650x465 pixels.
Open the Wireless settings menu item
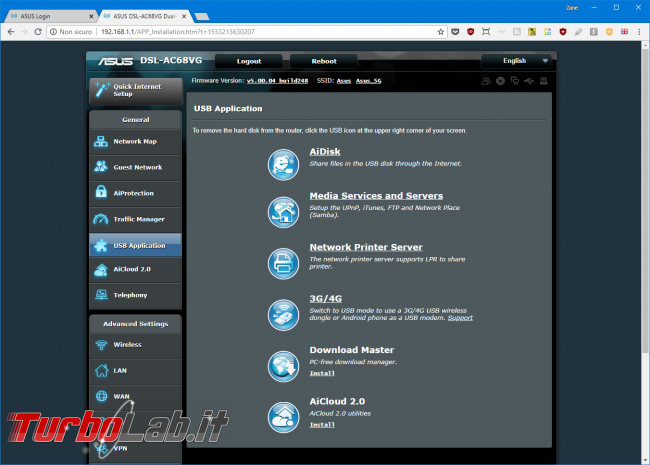pos(135,345)
